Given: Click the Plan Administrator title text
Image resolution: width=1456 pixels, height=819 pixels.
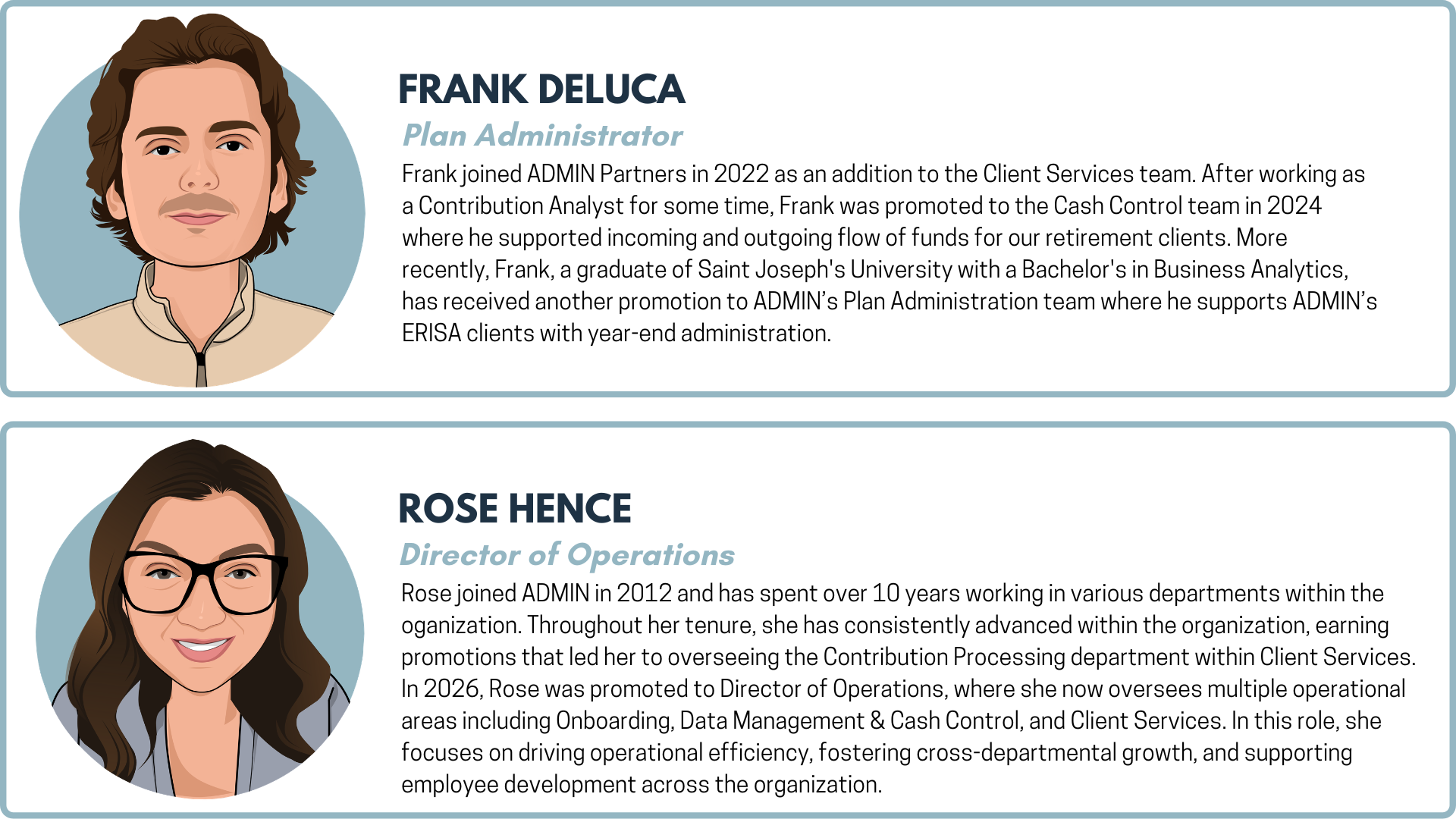Looking at the screenshot, I should click(542, 135).
